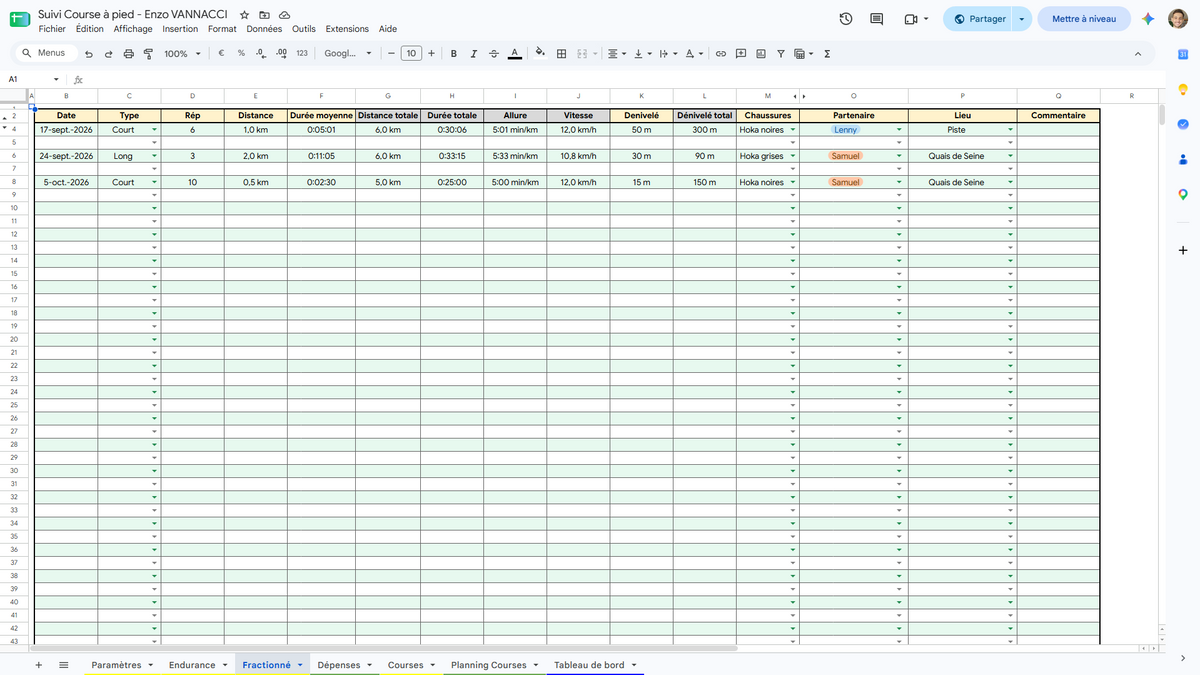Create a filter
Viewport: 1200px width, 675px height.
click(781, 54)
